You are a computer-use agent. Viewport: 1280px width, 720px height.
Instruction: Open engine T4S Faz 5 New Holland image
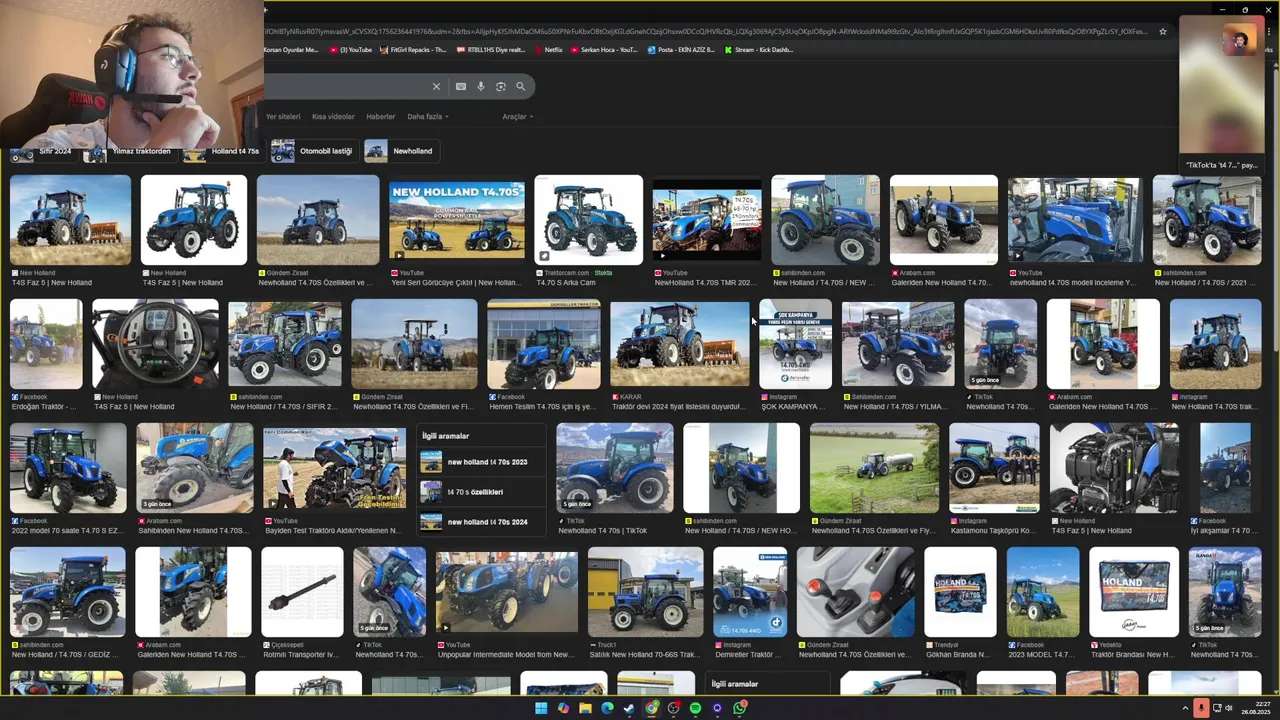[1114, 468]
